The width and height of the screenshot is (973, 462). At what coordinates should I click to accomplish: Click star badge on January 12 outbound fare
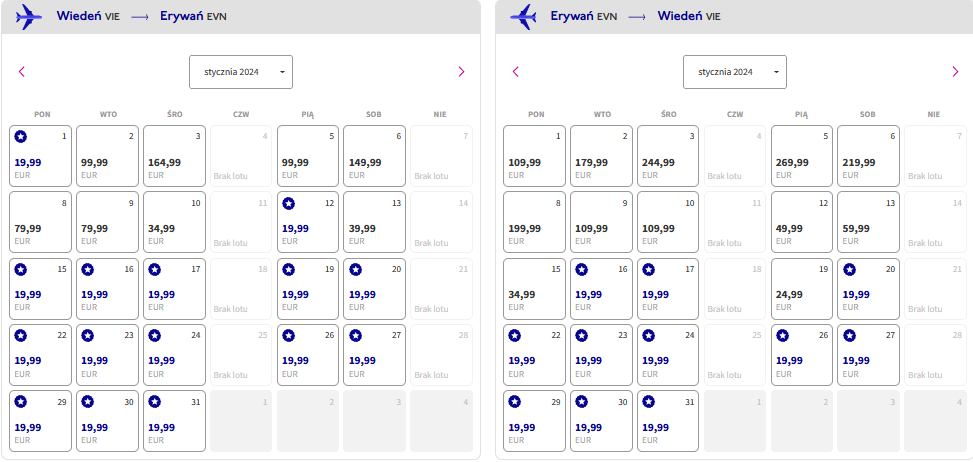(x=289, y=203)
